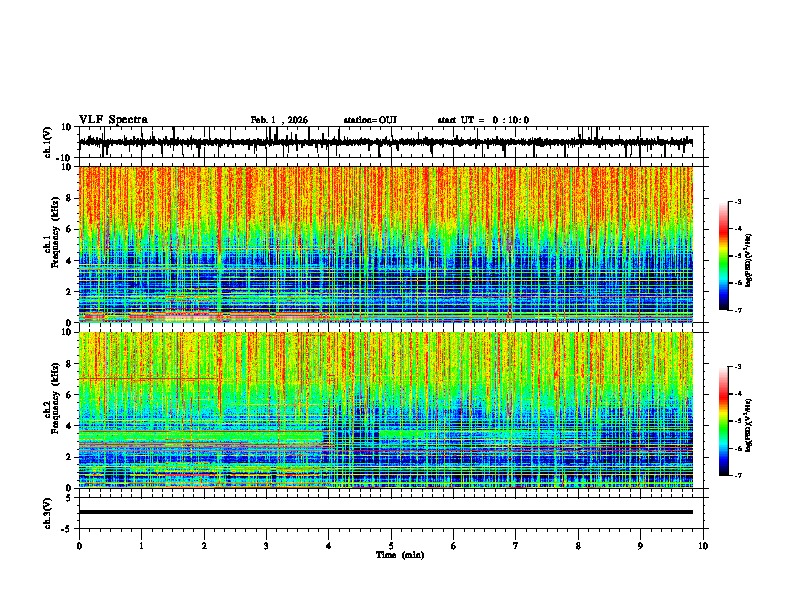
Task: Click inside the ch.1 spectrogram panel
Action: (386, 244)
